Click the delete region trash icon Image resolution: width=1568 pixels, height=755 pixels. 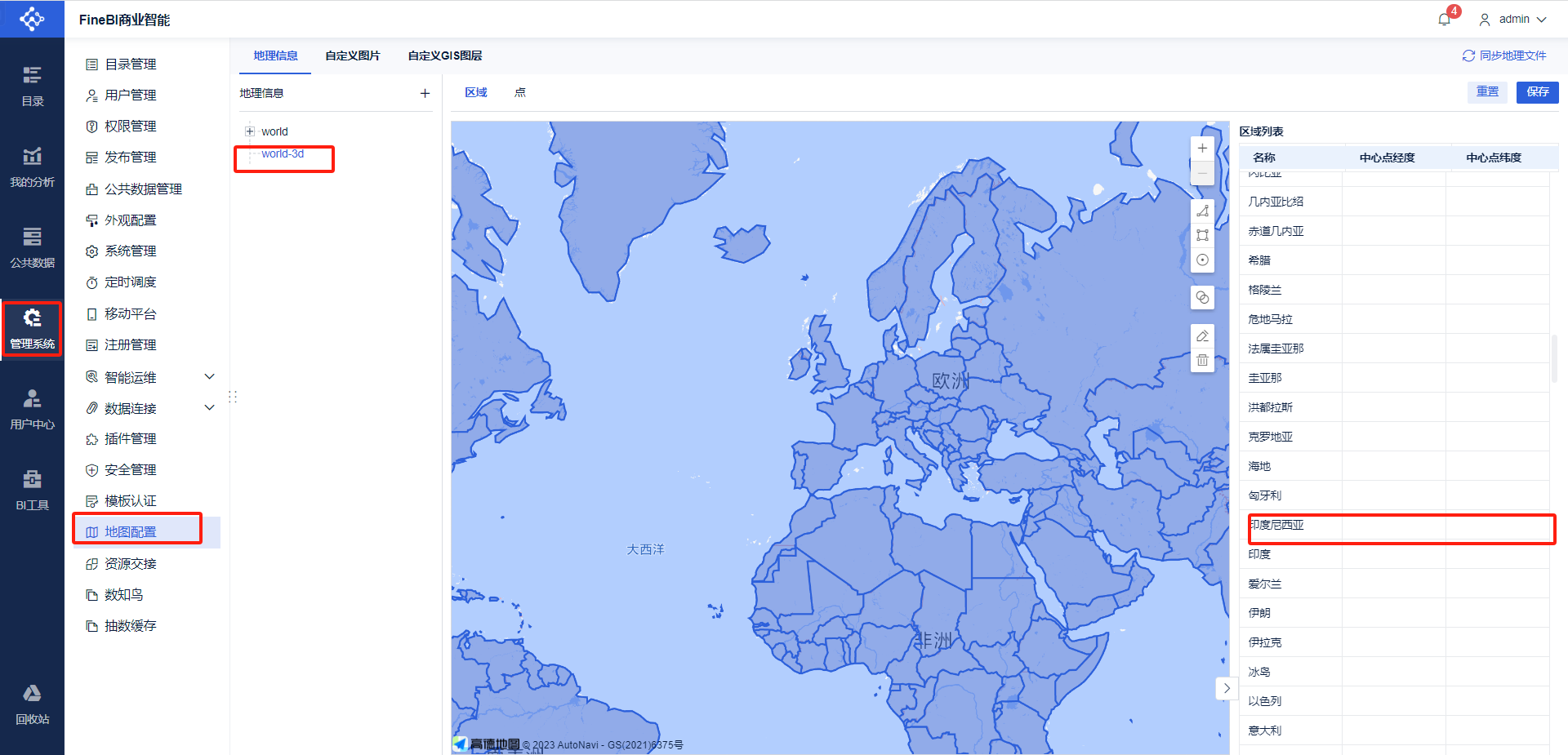click(1202, 360)
